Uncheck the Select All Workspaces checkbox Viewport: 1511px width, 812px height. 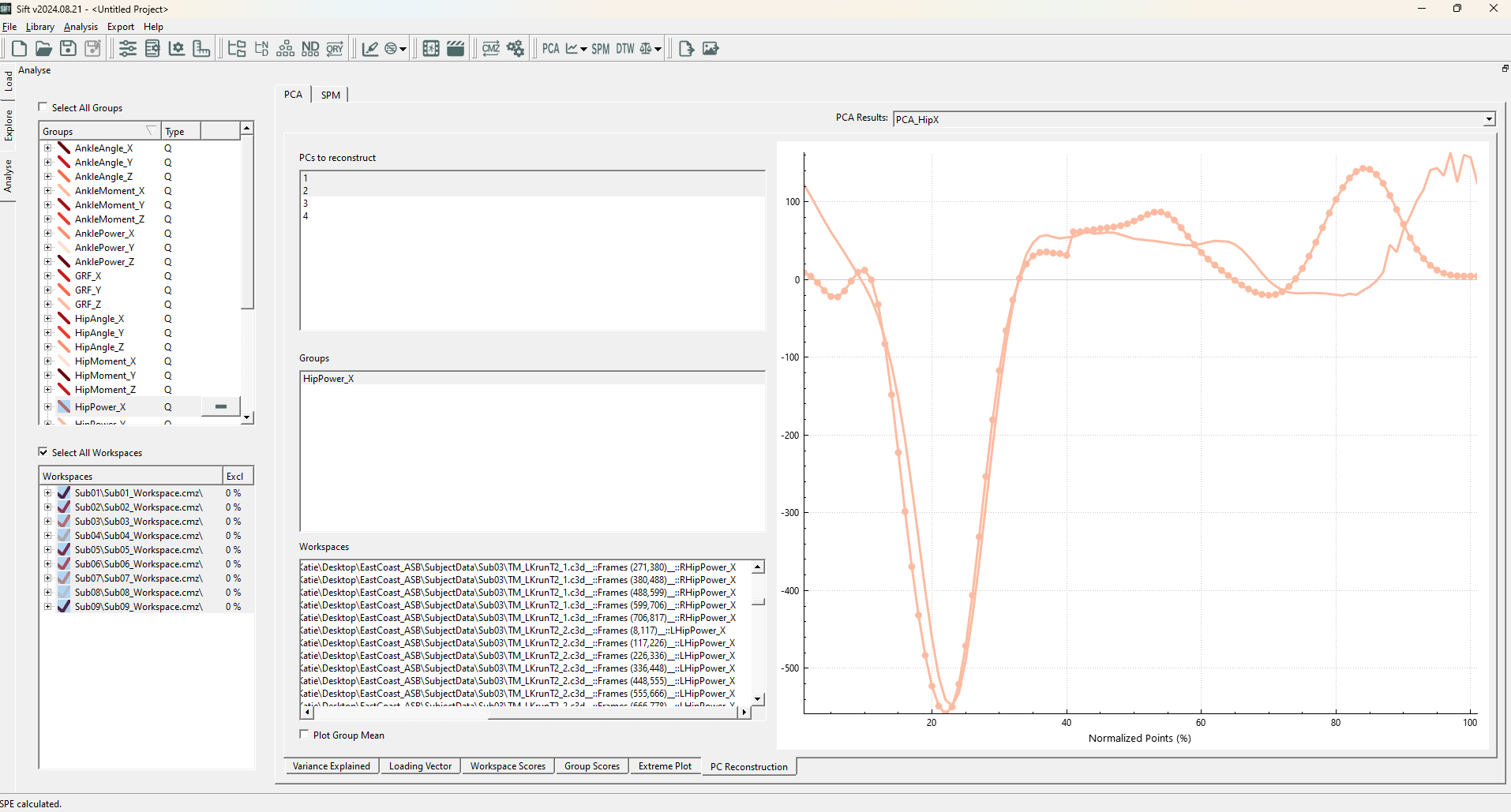(x=43, y=451)
